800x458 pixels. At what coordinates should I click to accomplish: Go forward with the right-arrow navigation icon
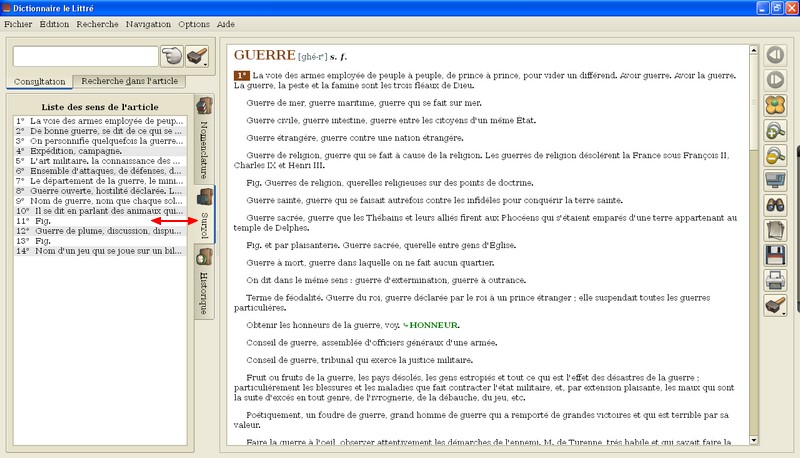click(775, 80)
